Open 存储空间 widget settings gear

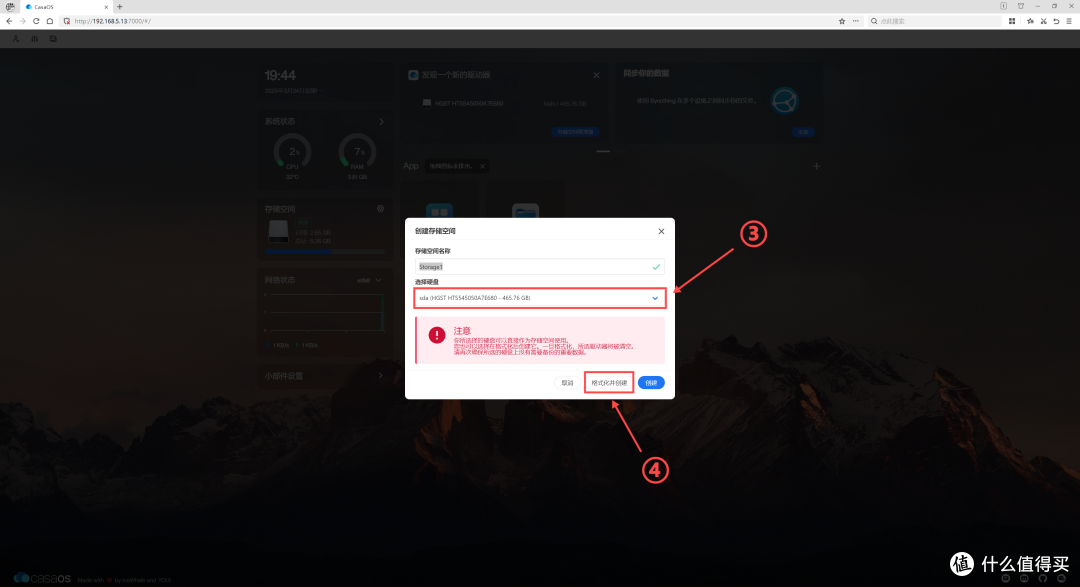tap(380, 209)
